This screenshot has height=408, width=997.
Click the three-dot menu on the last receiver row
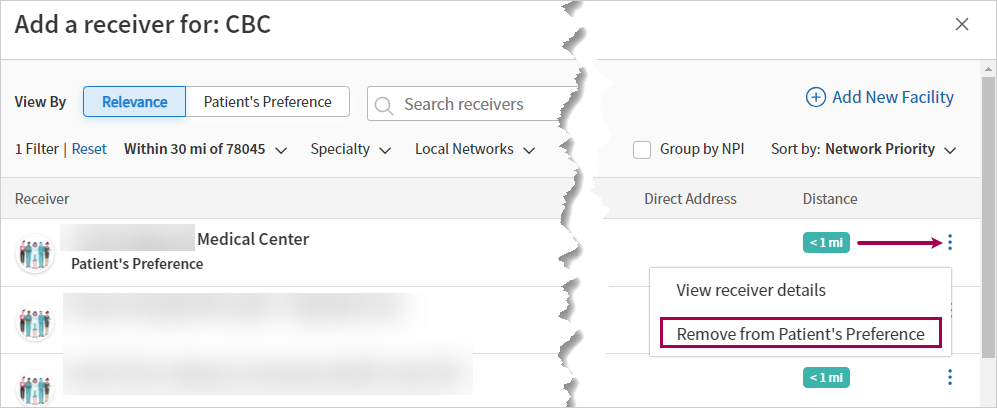point(950,377)
